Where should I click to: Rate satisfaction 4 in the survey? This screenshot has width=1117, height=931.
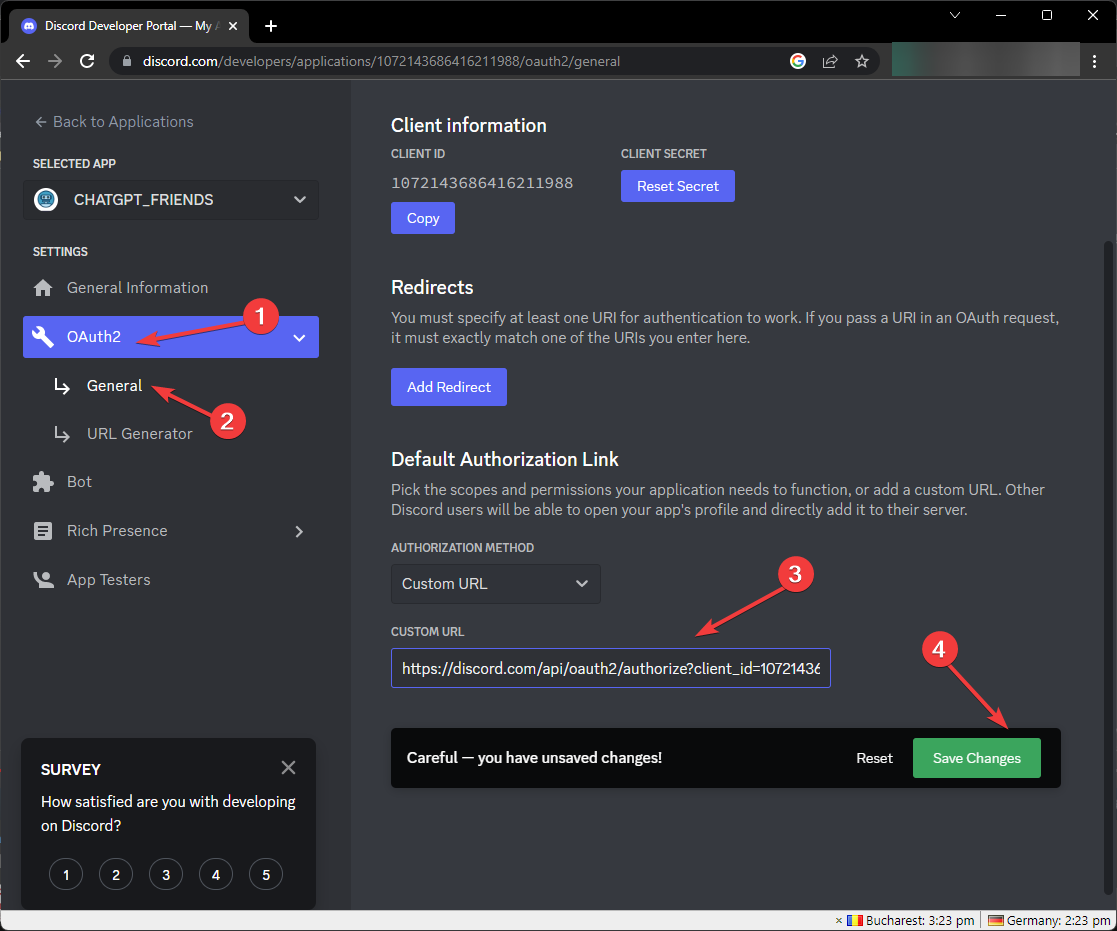coord(216,875)
